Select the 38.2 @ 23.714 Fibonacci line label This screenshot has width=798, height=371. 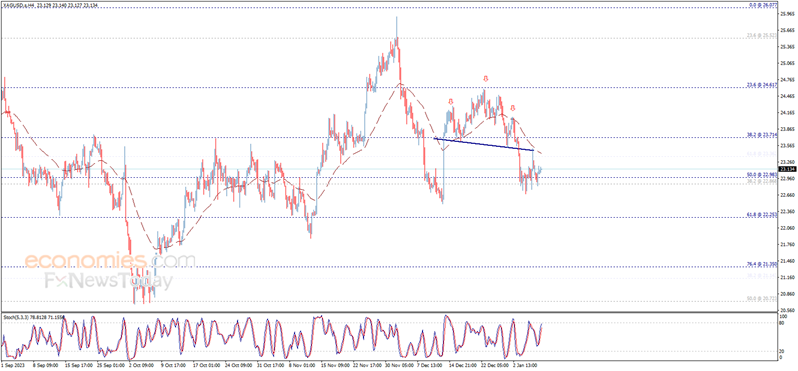[763, 135]
